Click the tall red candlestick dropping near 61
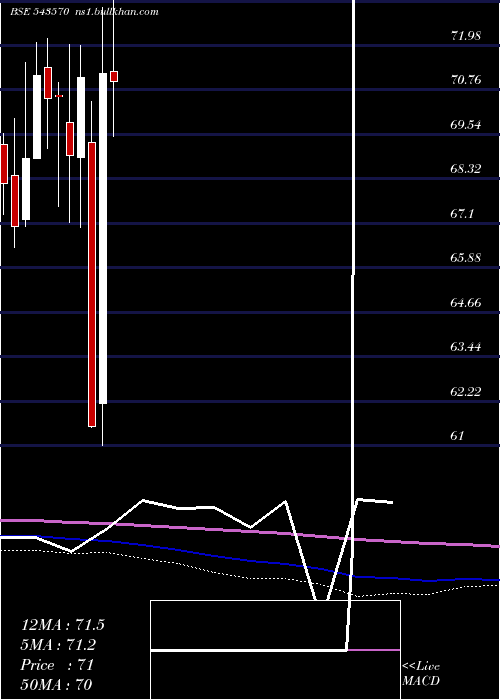The width and height of the screenshot is (500, 700). (x=92, y=284)
